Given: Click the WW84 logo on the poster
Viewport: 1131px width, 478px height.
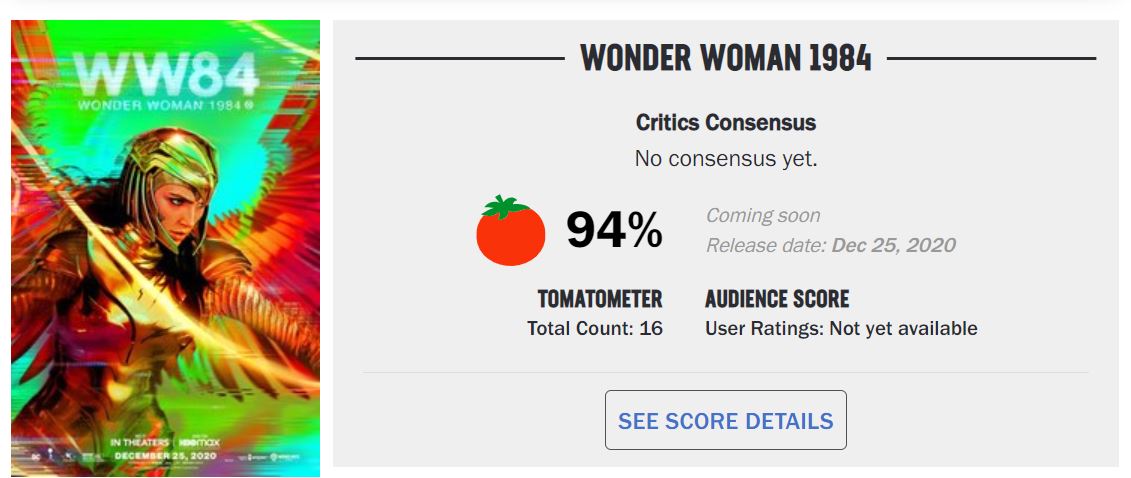Looking at the screenshot, I should click(x=165, y=72).
